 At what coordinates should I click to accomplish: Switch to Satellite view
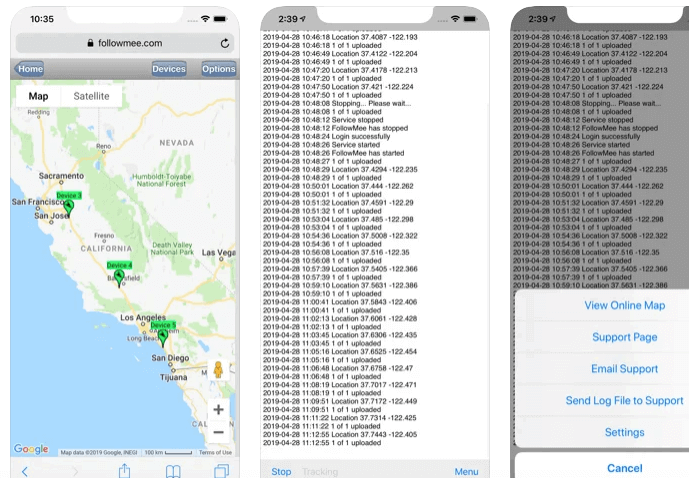point(91,96)
